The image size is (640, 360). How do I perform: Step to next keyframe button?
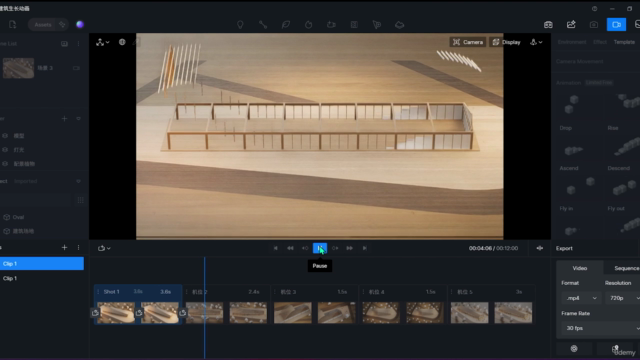click(x=335, y=248)
